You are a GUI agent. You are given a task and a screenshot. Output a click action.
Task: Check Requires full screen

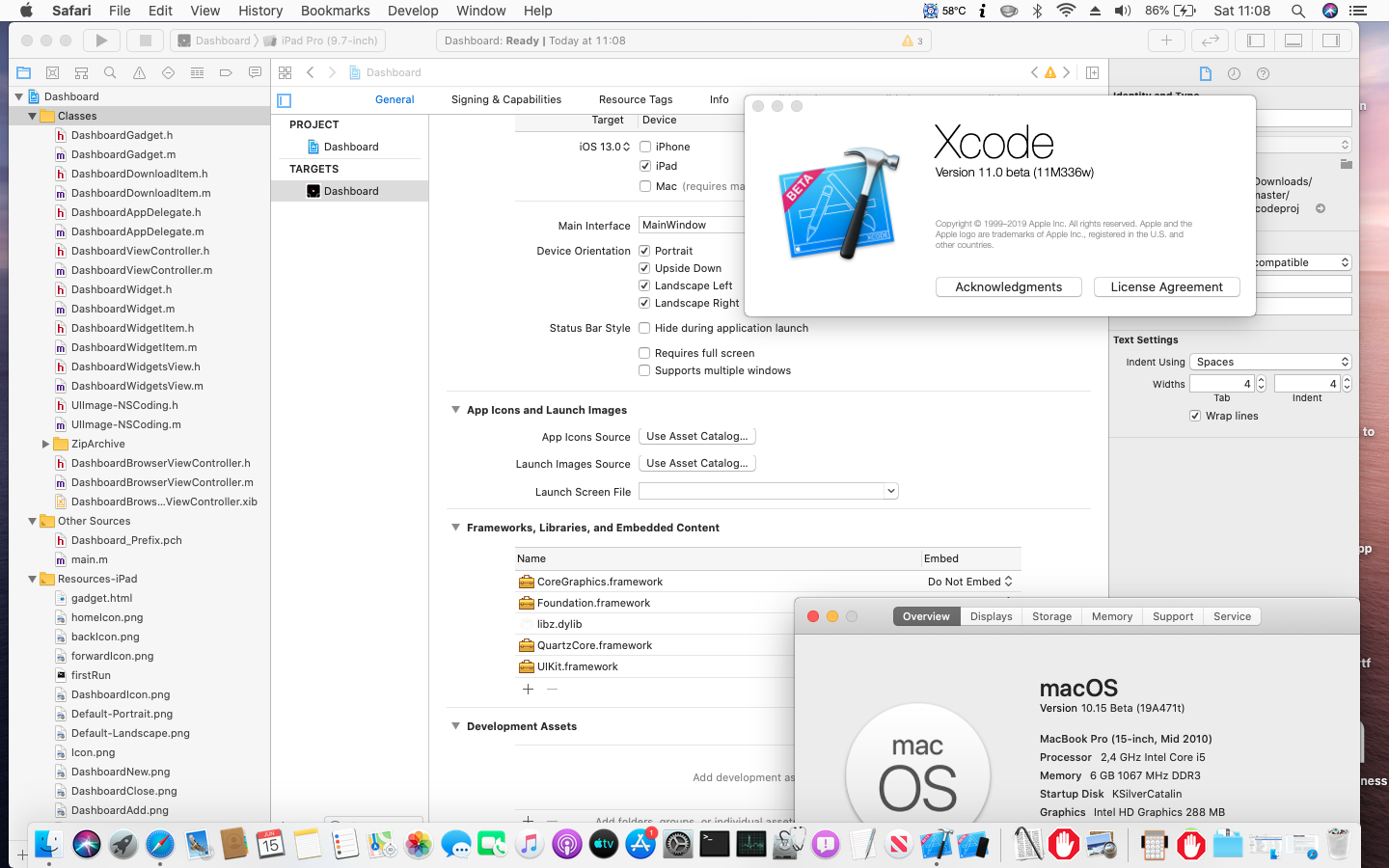coord(644,353)
